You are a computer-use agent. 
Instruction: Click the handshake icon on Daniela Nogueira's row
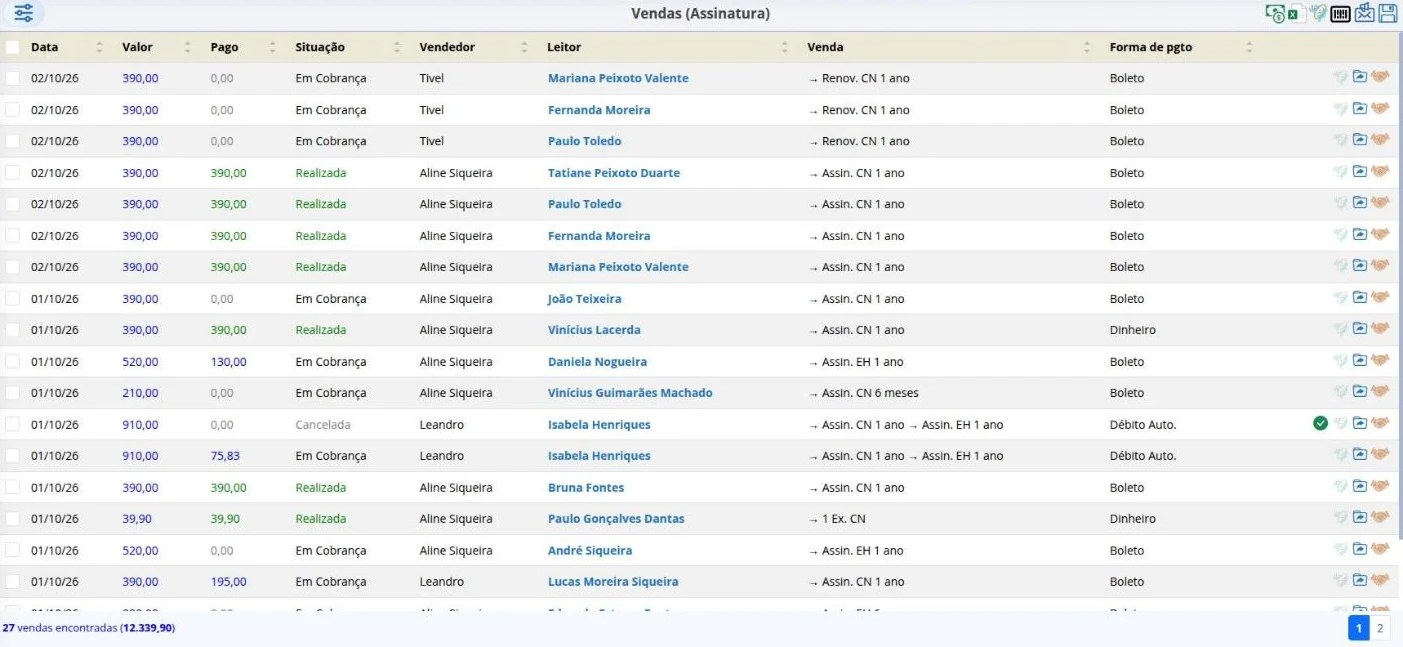coord(1380,361)
